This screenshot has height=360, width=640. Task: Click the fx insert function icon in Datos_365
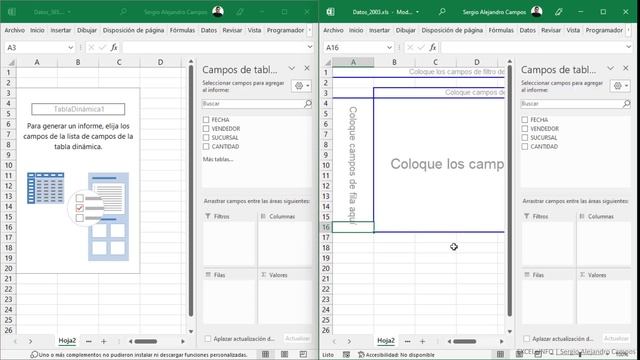(x=114, y=47)
